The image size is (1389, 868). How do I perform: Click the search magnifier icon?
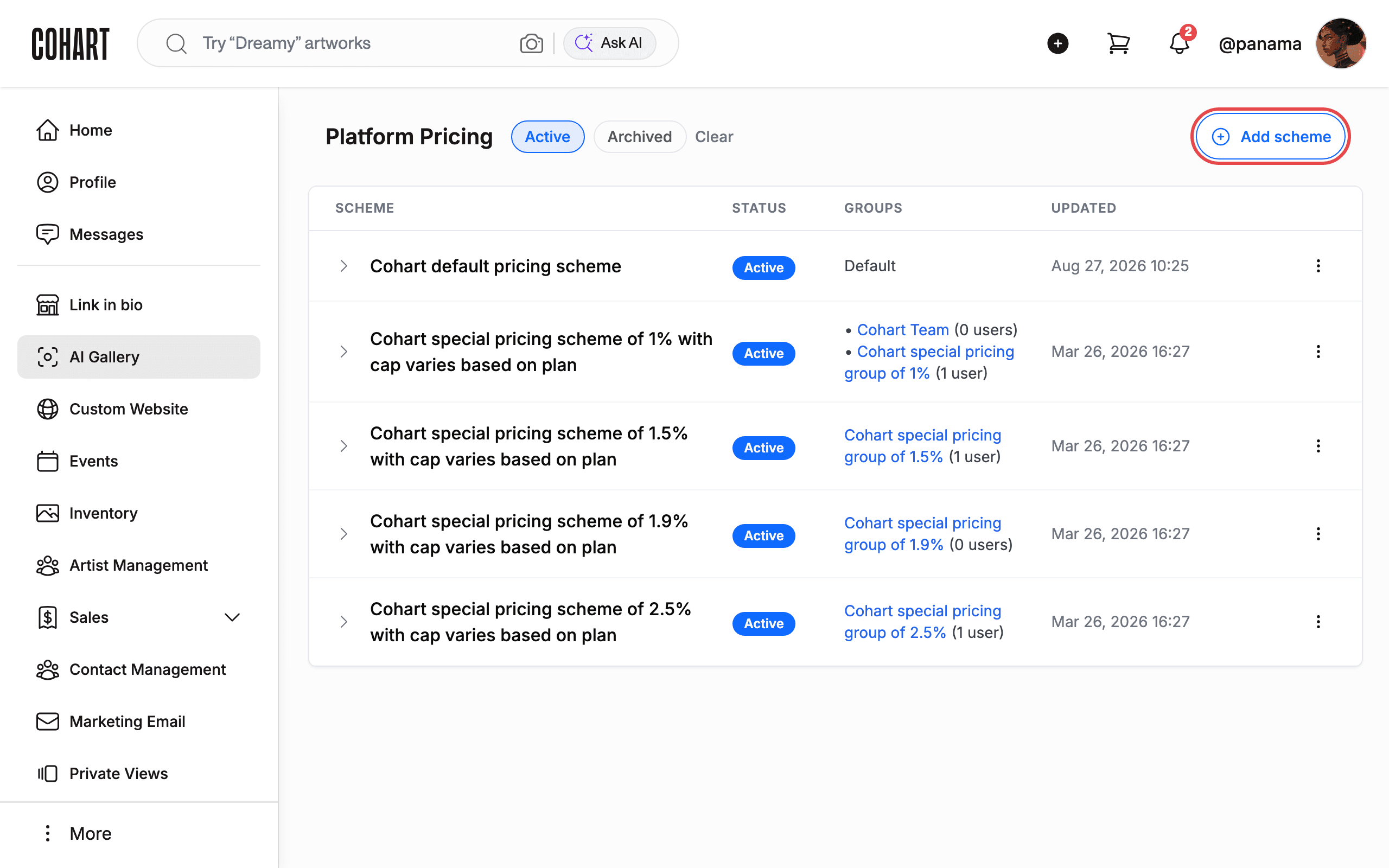point(176,43)
